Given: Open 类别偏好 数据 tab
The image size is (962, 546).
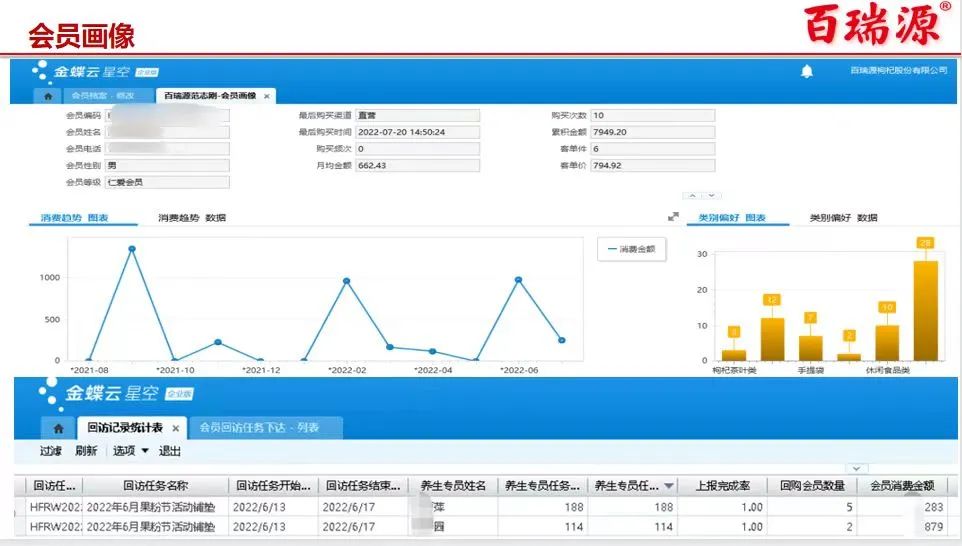Looking at the screenshot, I should tap(844, 218).
